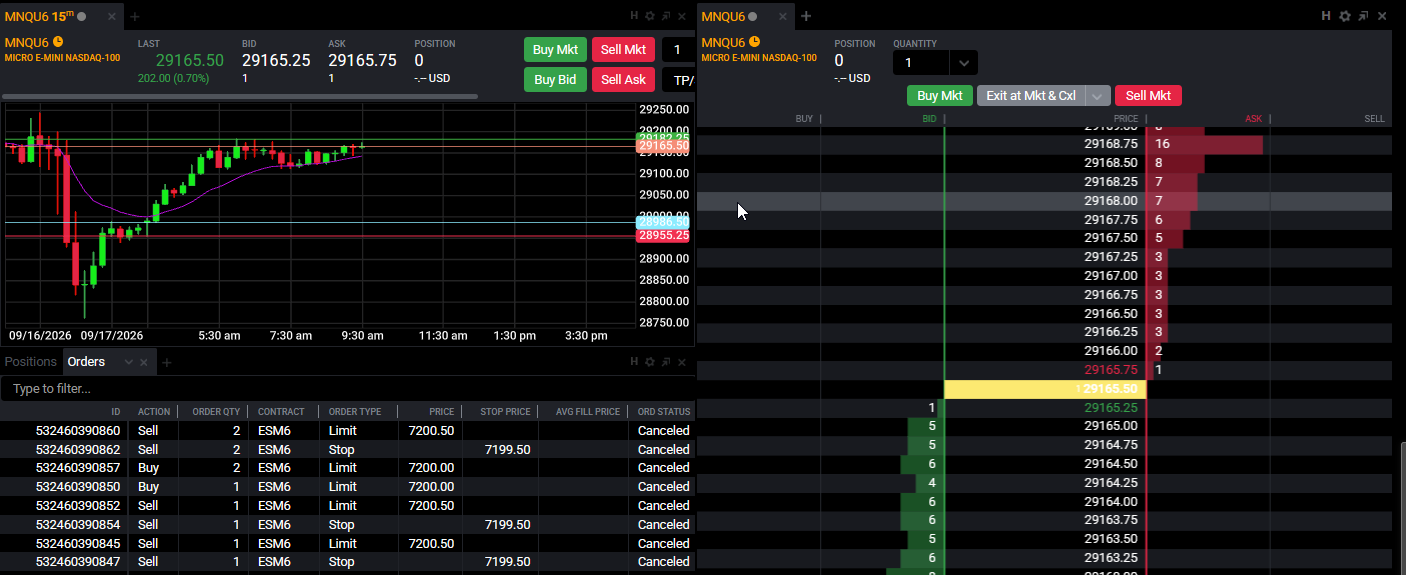Open settings gear of DOM ladder panel

1345,16
